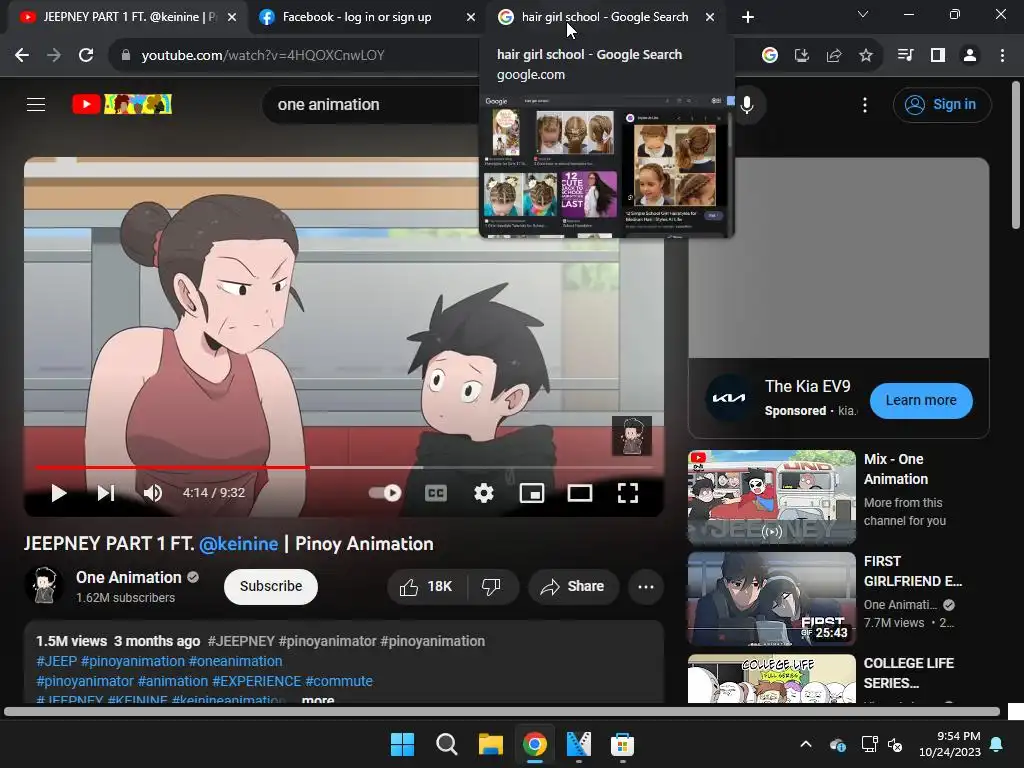
Task: Click the #EXPERIENCE hashtag
Action: click(x=257, y=681)
